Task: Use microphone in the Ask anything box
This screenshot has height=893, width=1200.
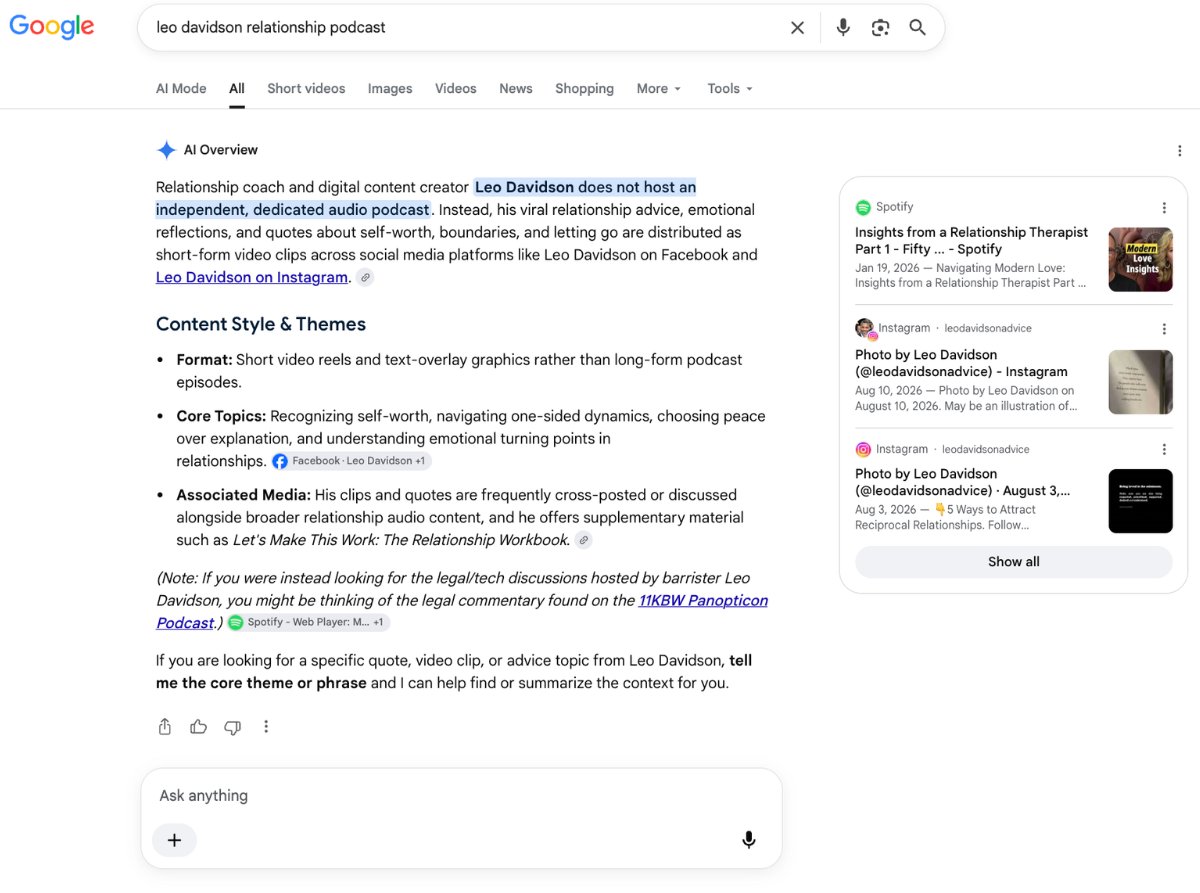Action: click(x=748, y=840)
